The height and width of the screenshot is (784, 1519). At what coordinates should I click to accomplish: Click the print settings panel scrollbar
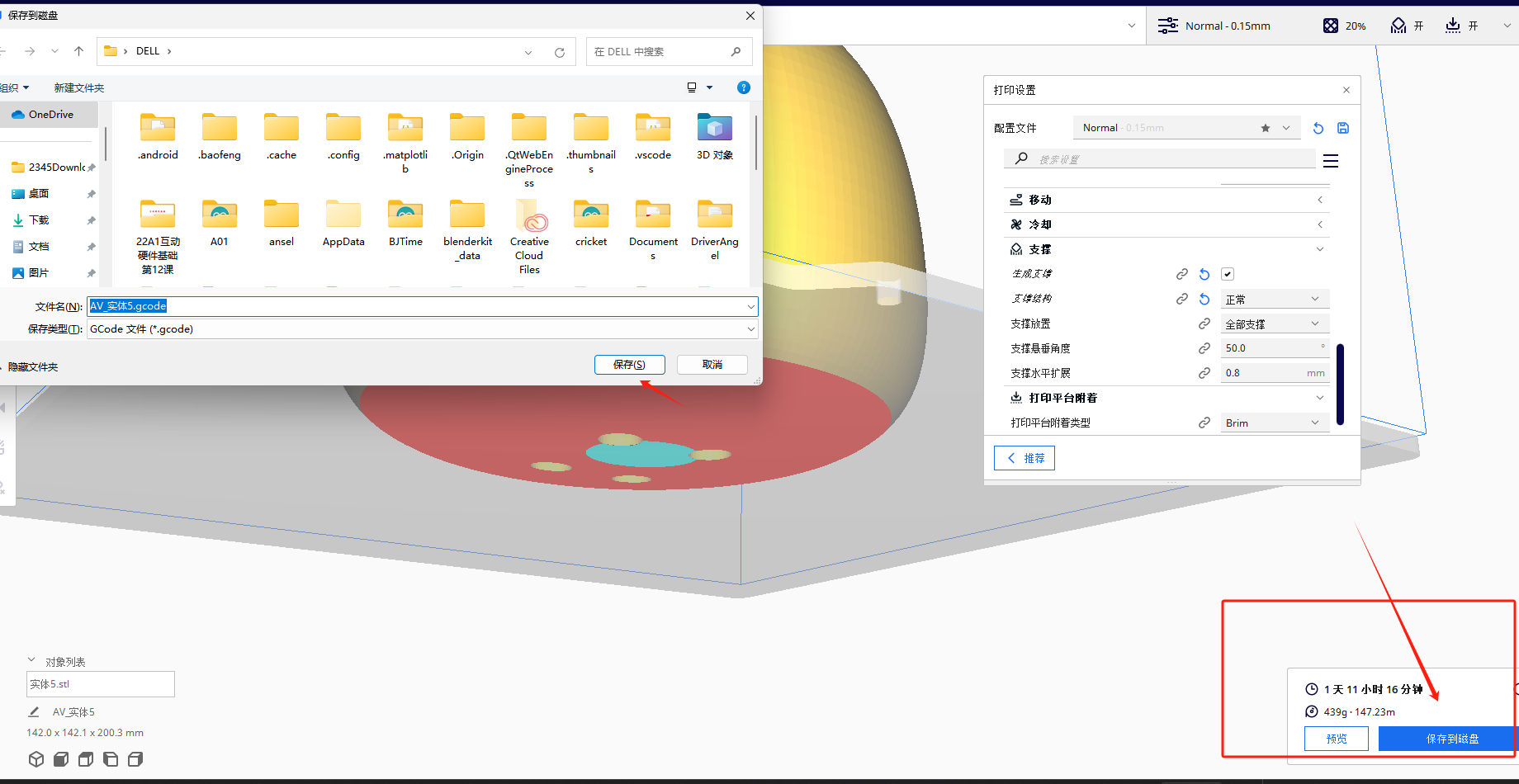[1340, 384]
